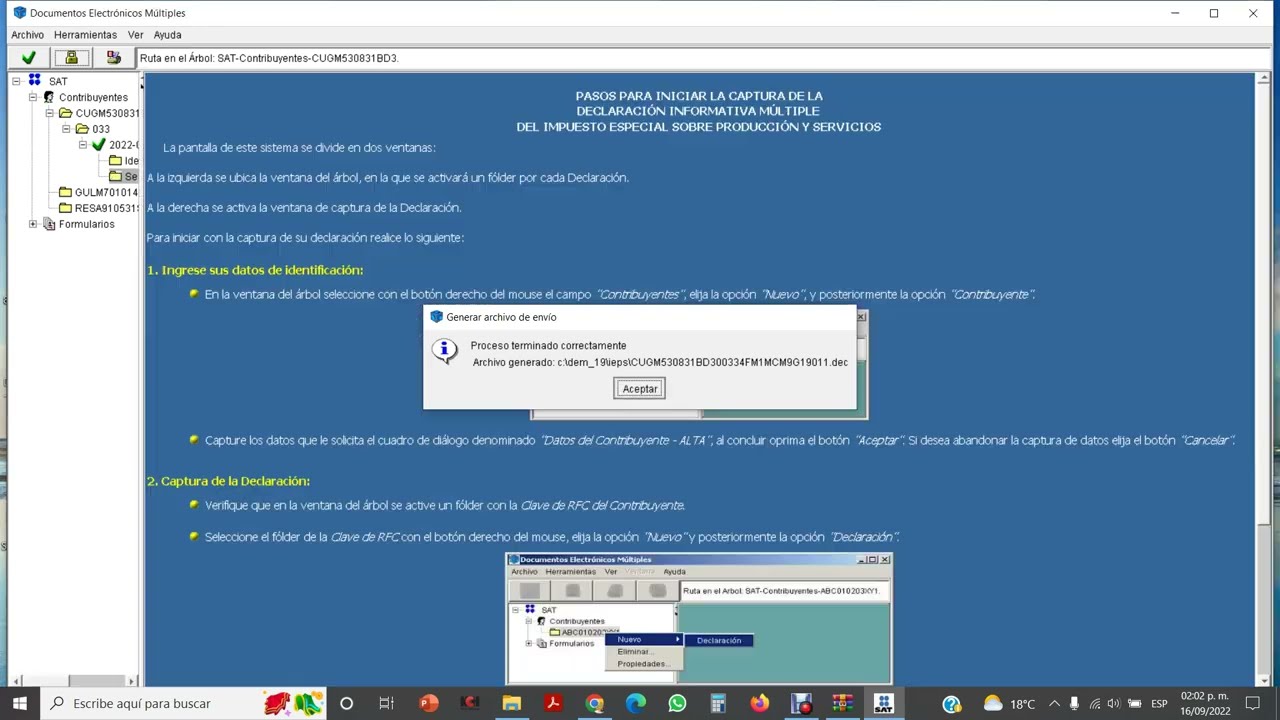Image resolution: width=1280 pixels, height=720 pixels.
Task: Open WhatsApp from the taskbar
Action: (677, 703)
